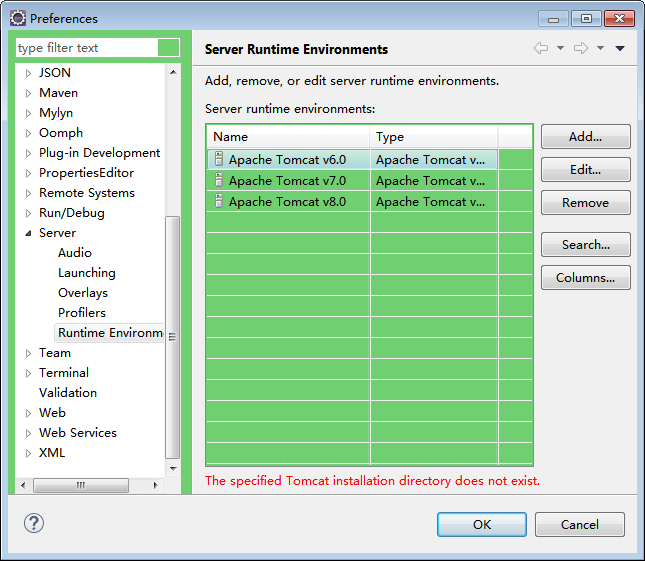The image size is (645, 561).
Task: Expand the Plug-in Development node
Action: point(28,153)
